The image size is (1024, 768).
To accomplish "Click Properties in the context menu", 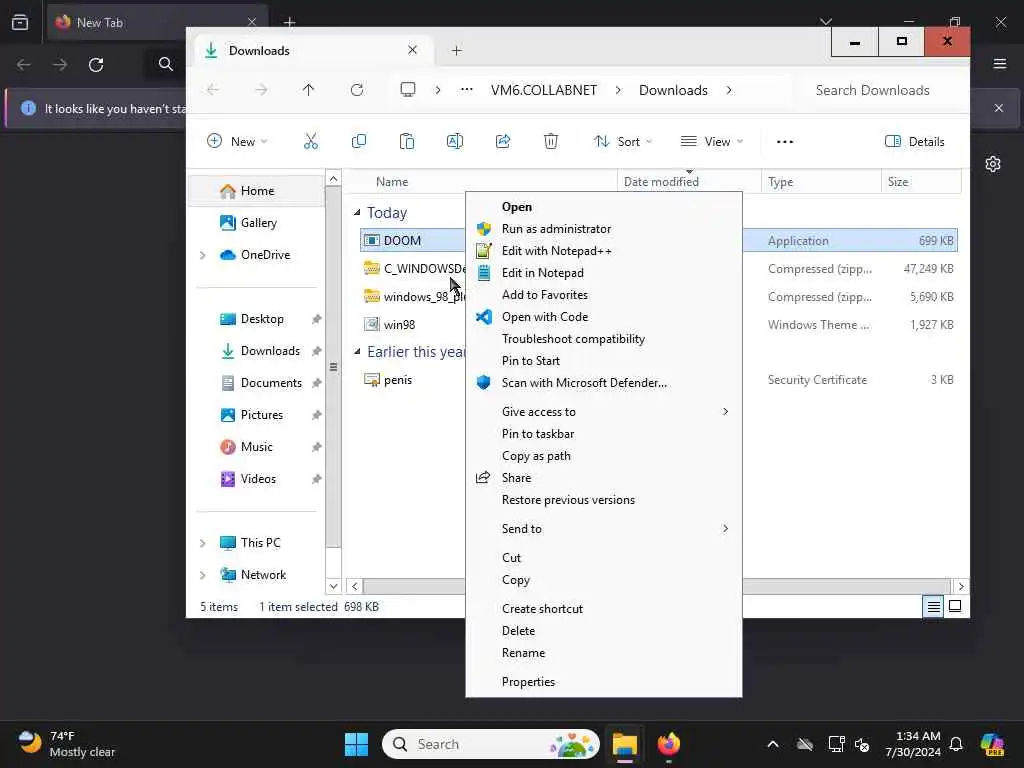I will point(603,681).
